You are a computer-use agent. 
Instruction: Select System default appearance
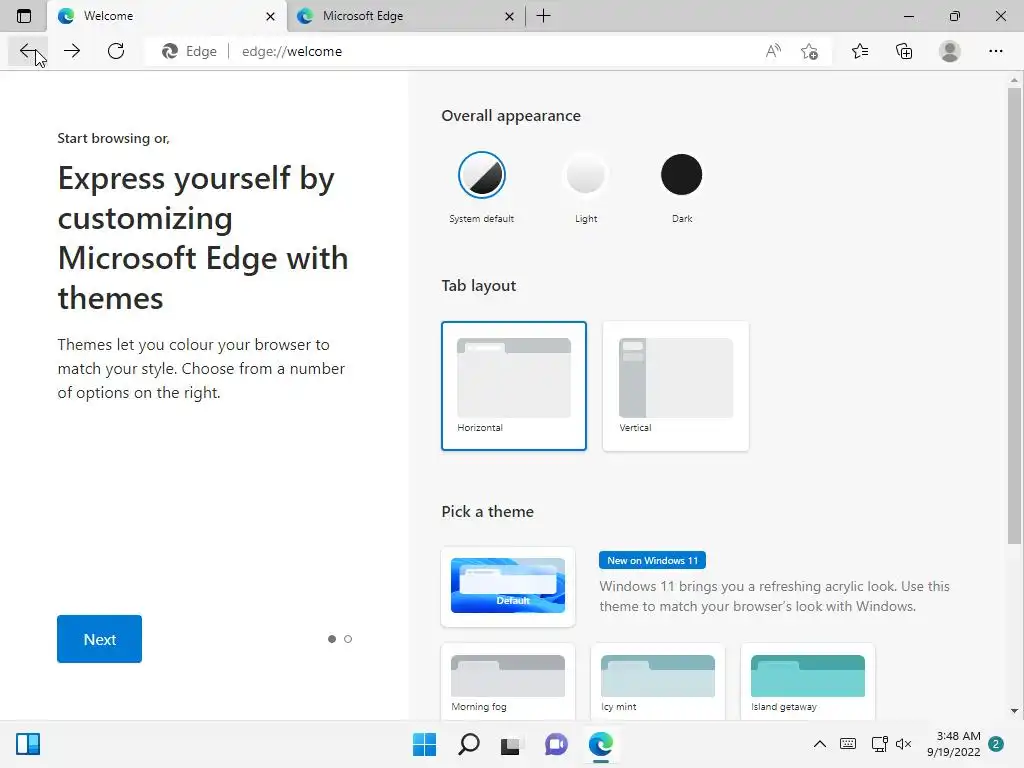[482, 175]
